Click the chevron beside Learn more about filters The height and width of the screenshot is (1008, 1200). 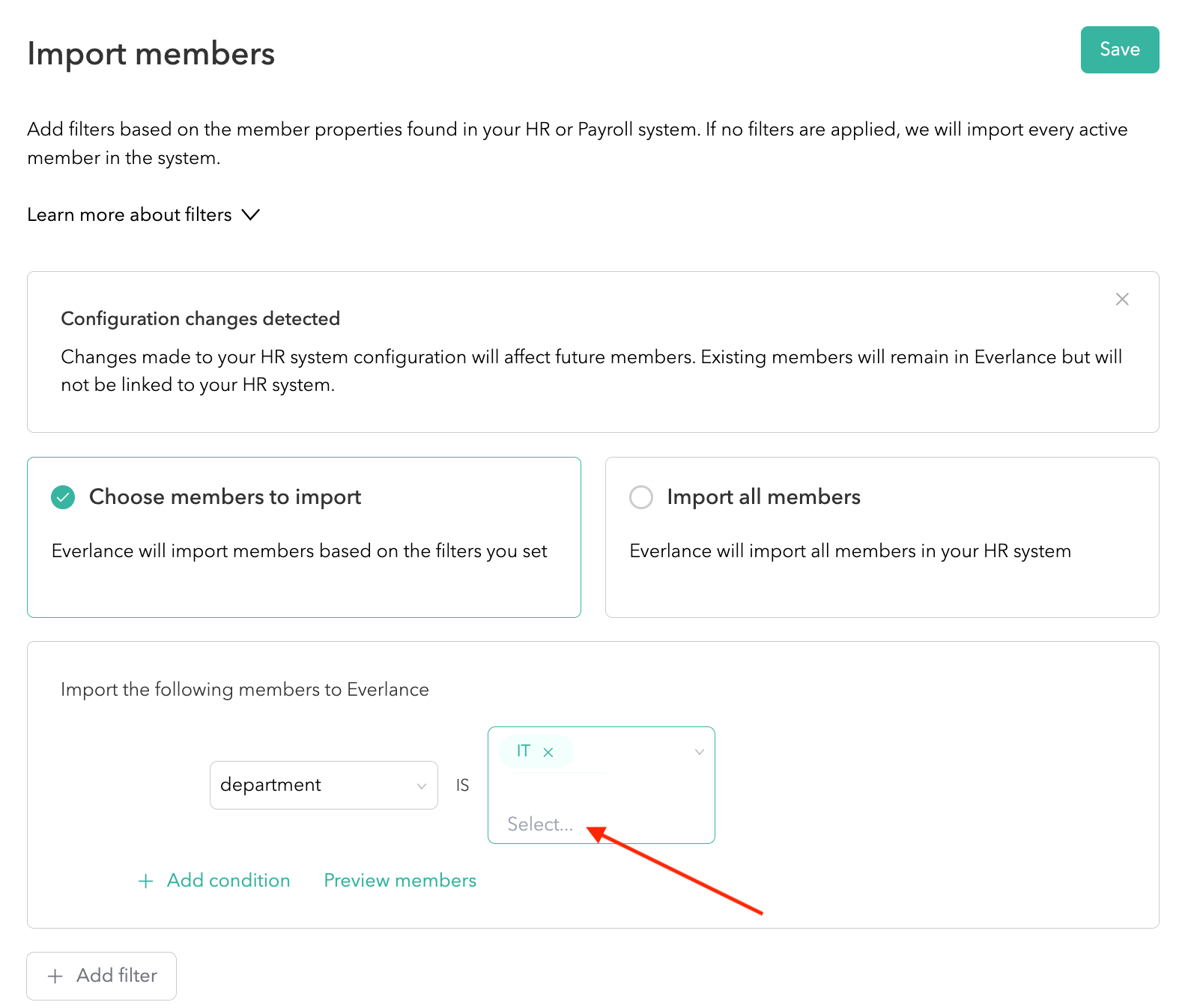(251, 215)
